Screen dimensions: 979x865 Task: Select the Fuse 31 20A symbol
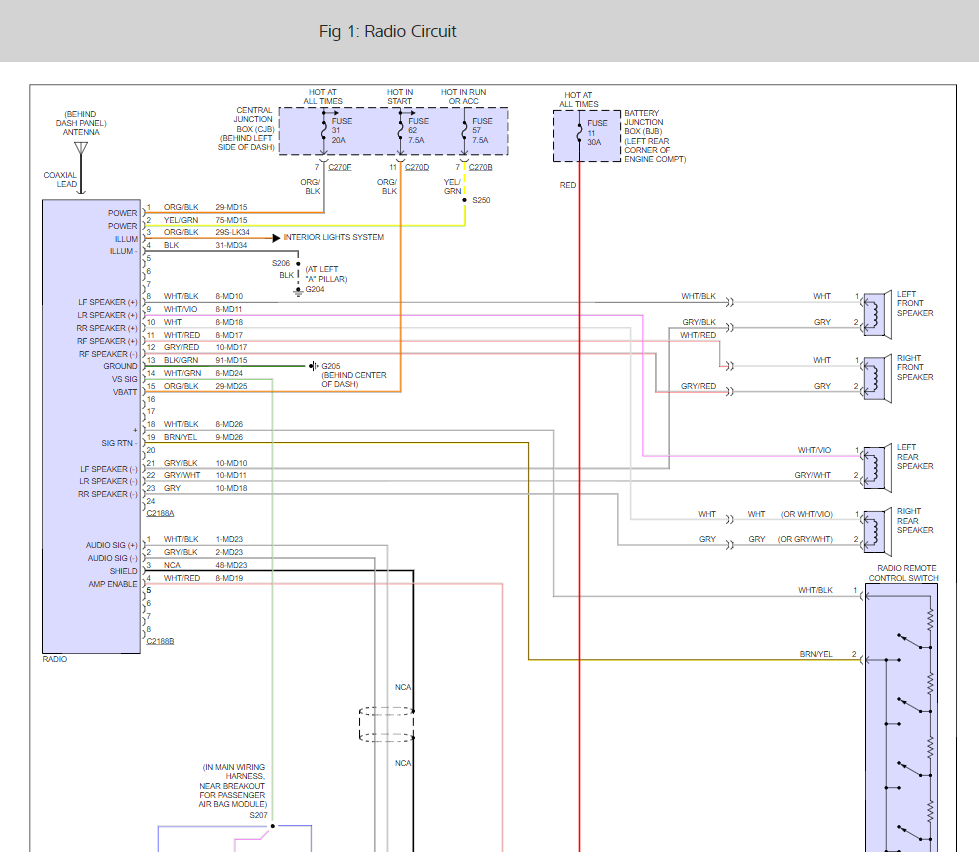point(322,130)
